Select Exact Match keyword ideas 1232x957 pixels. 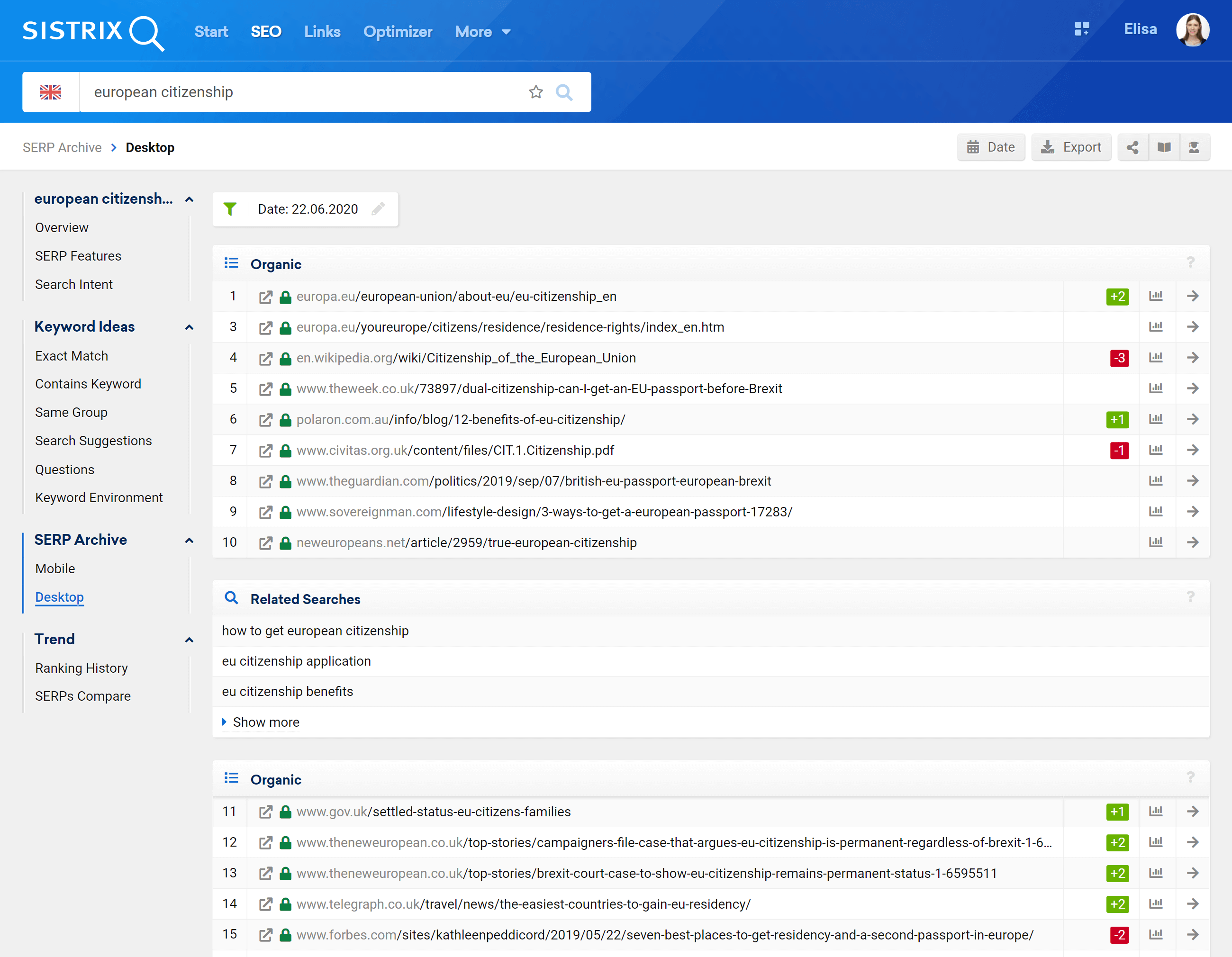coord(71,356)
